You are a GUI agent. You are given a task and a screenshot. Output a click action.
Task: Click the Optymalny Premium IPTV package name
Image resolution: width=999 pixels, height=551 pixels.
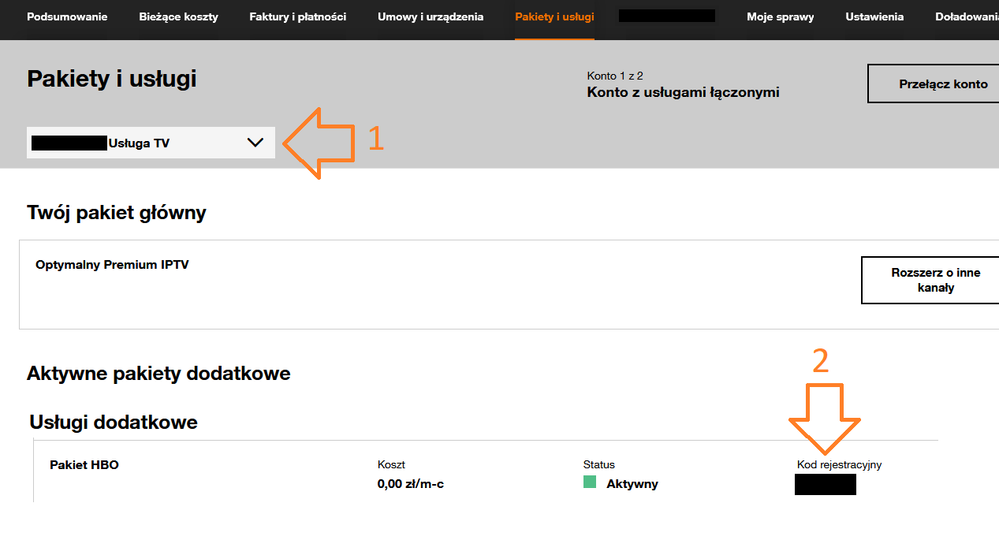[112, 265]
